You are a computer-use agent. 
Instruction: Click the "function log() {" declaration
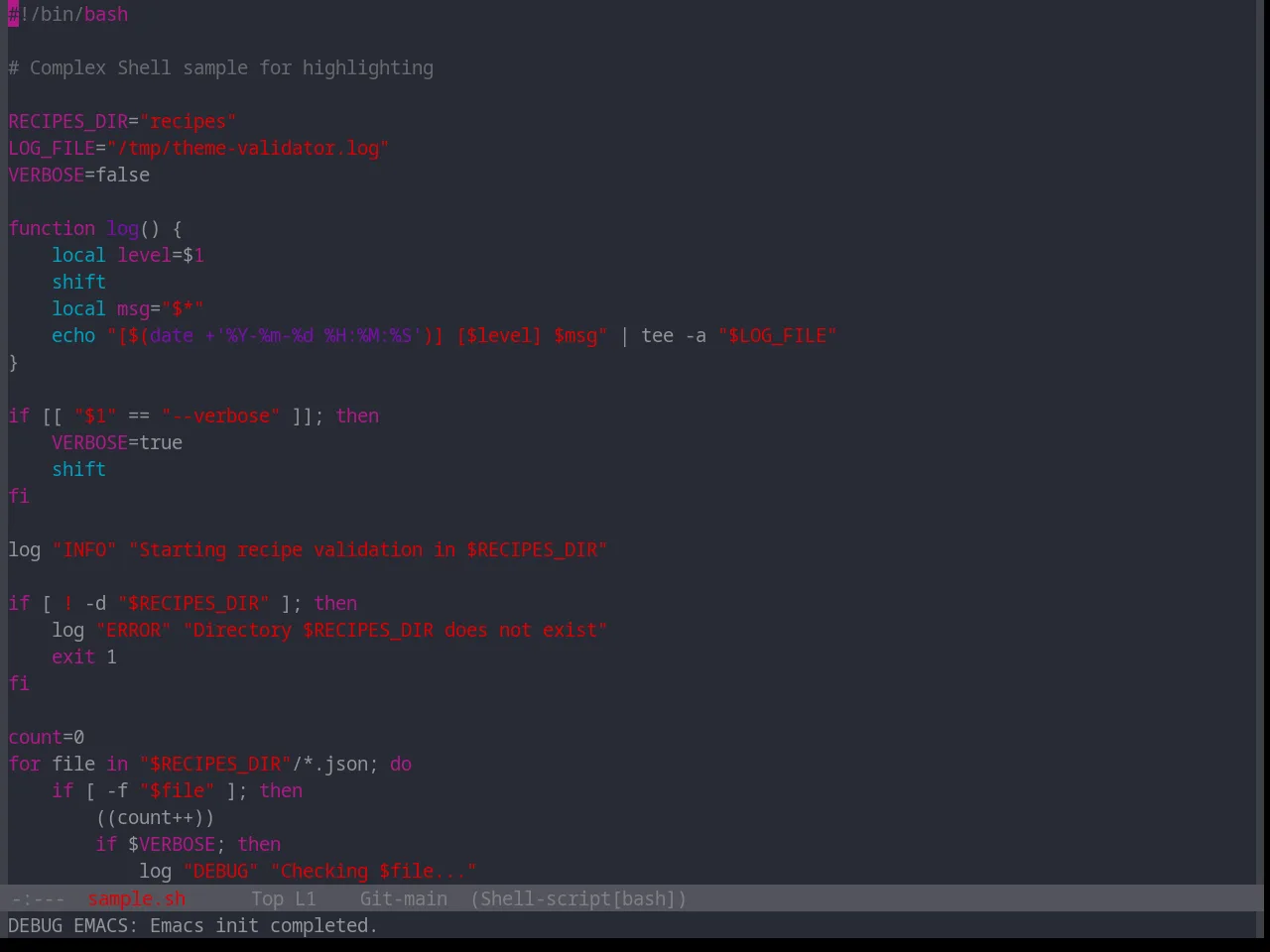pos(95,229)
